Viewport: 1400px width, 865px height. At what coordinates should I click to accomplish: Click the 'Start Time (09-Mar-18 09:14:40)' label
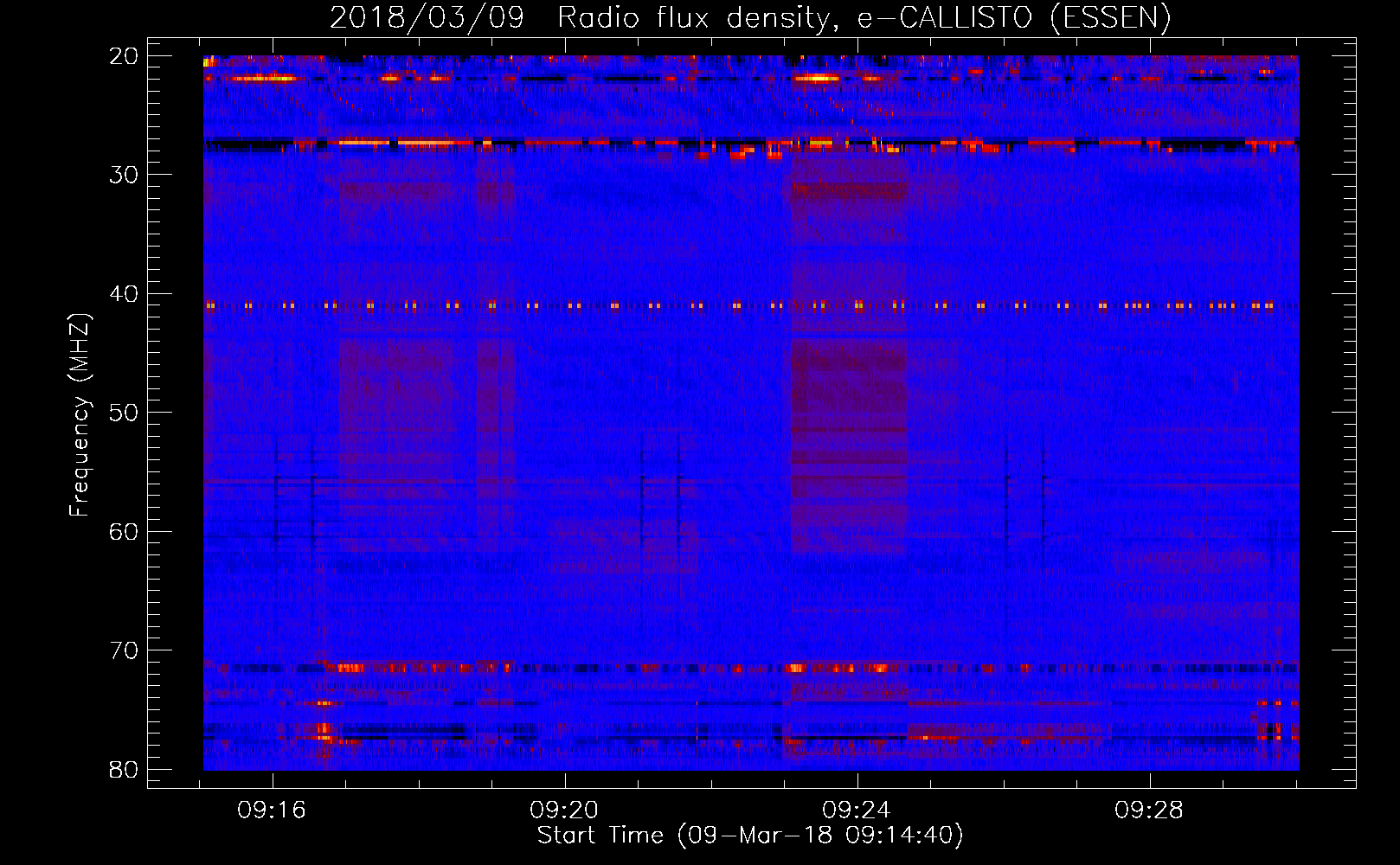pos(750,836)
